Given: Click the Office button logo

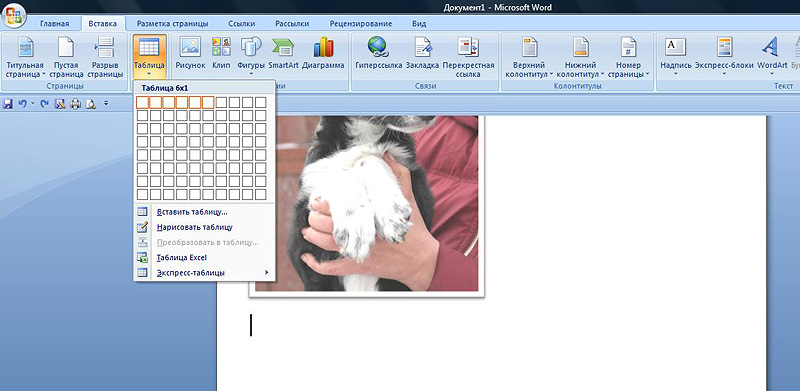Looking at the screenshot, I should pos(14,15).
